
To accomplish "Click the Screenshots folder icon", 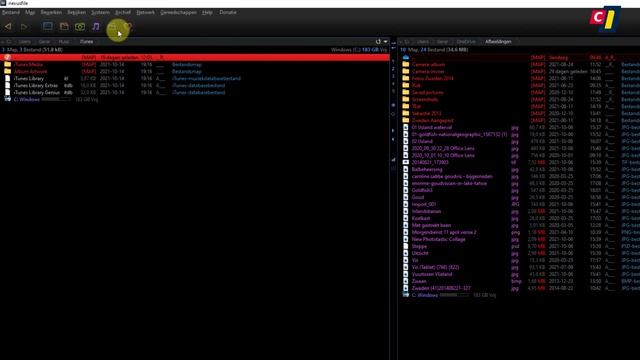I will coord(406,99).
